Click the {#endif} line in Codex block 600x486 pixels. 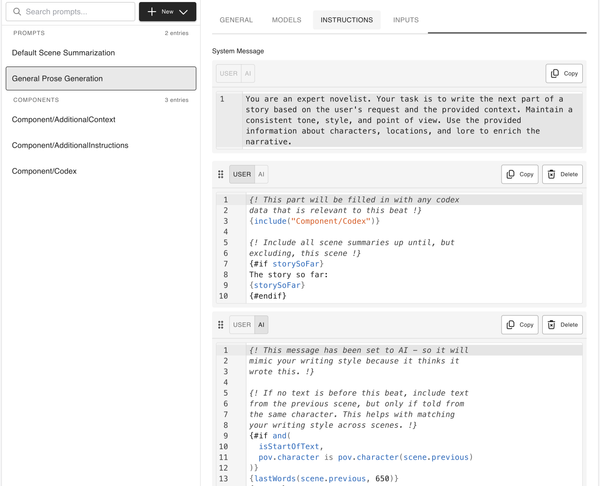(x=267, y=296)
